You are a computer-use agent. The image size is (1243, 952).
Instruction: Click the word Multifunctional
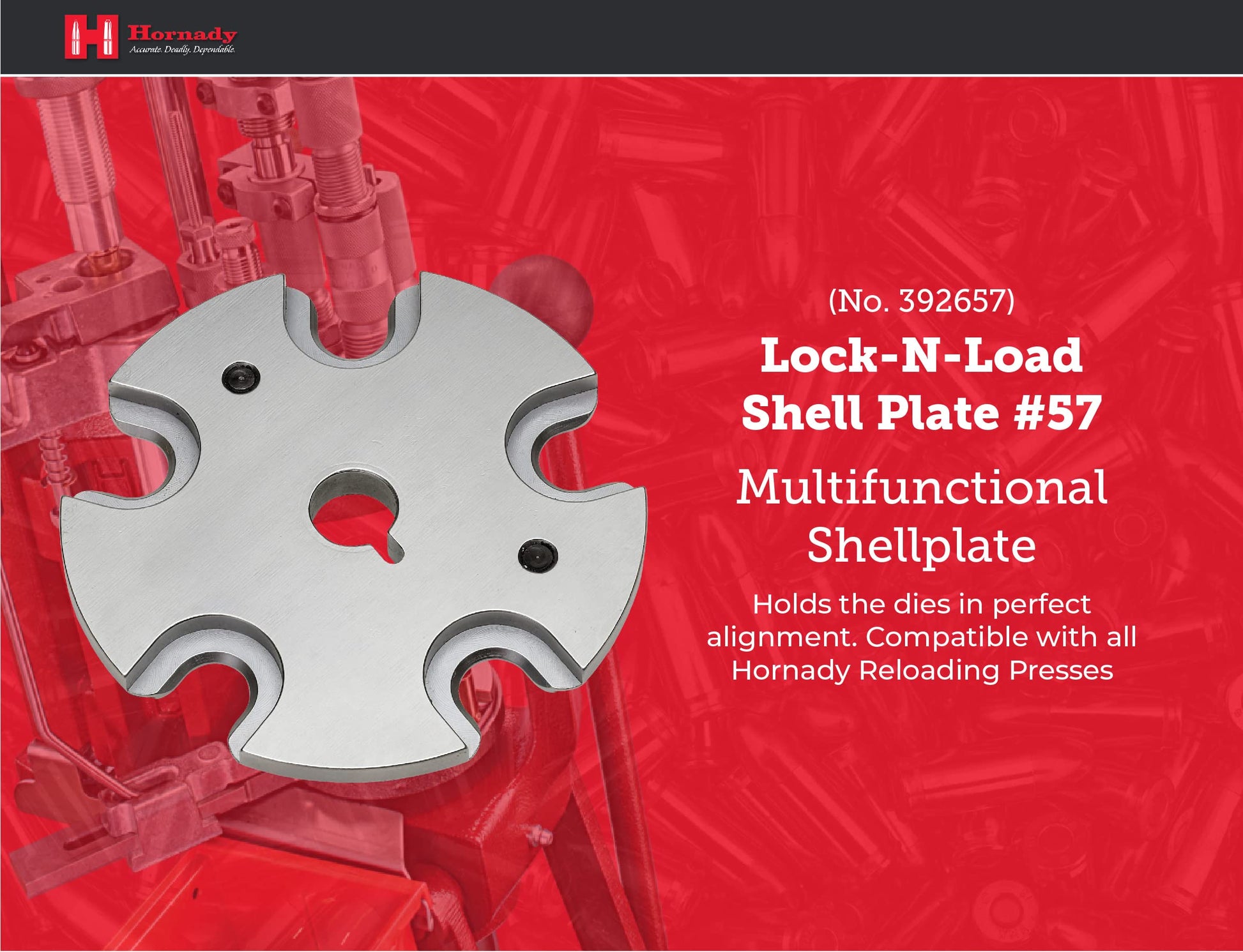click(921, 487)
